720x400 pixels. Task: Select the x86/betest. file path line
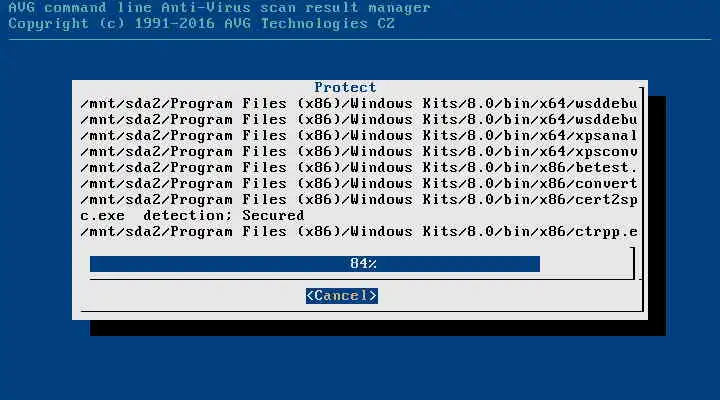[359, 168]
